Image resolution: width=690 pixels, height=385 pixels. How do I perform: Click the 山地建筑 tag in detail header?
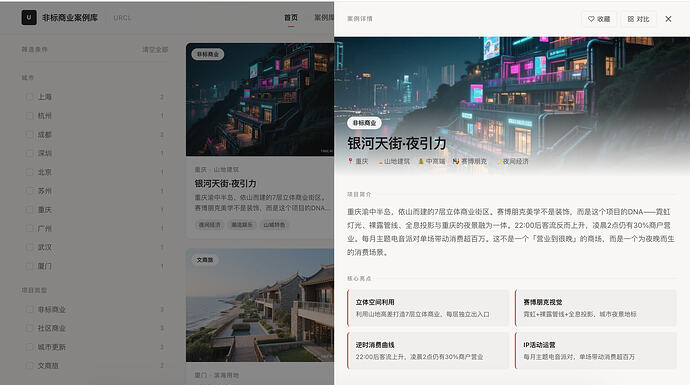pos(393,161)
